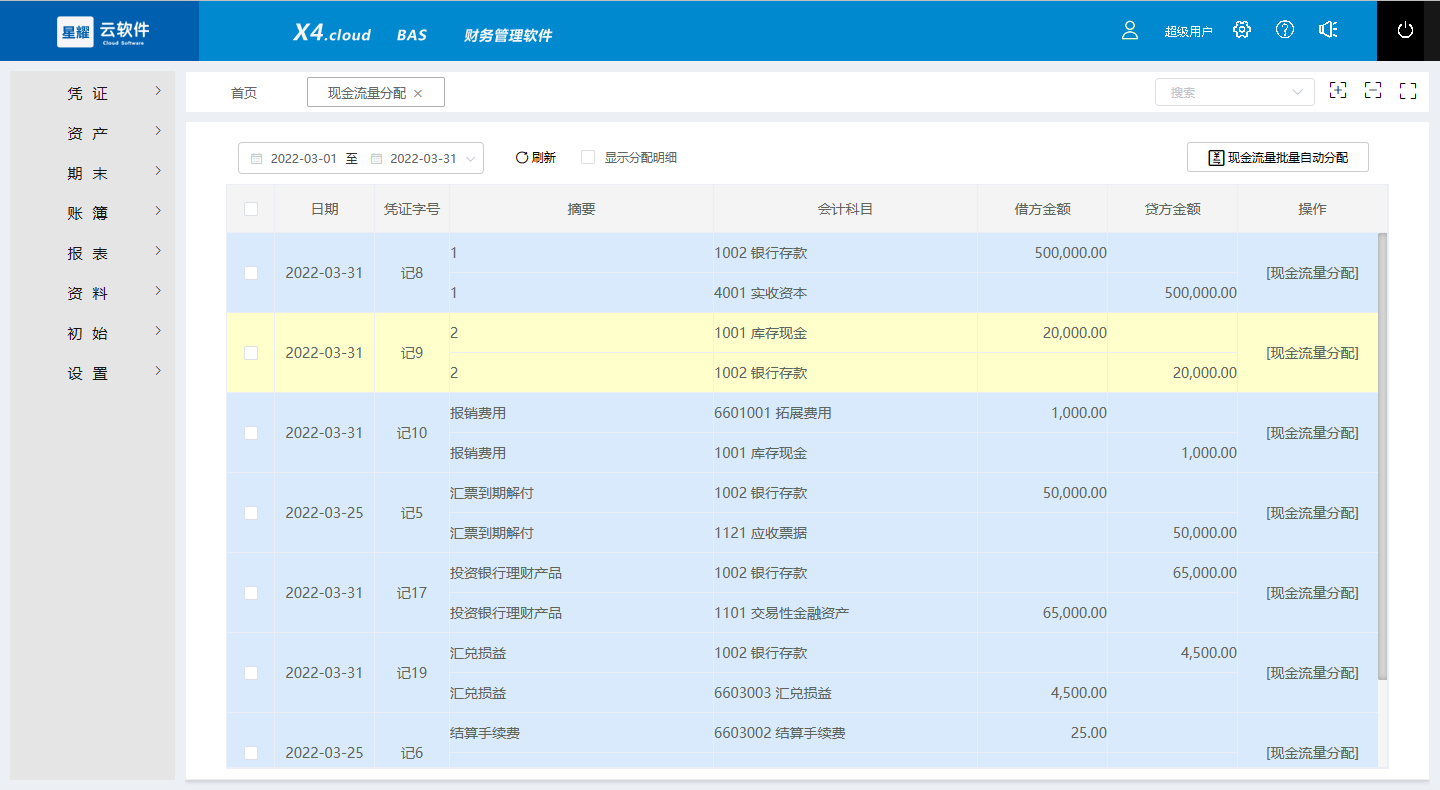Screen dimensions: 1440x790
Task: Expand the 资产 sidebar menu
Action: (92, 133)
